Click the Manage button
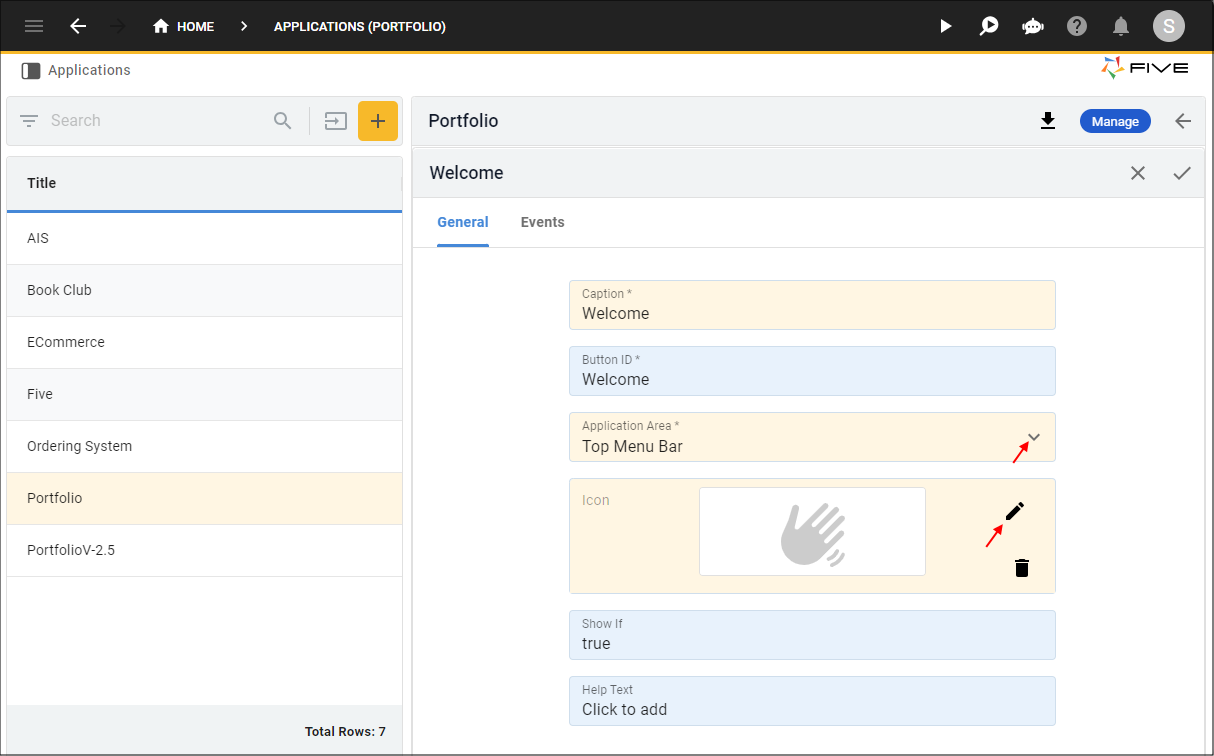1214x756 pixels. [1115, 121]
